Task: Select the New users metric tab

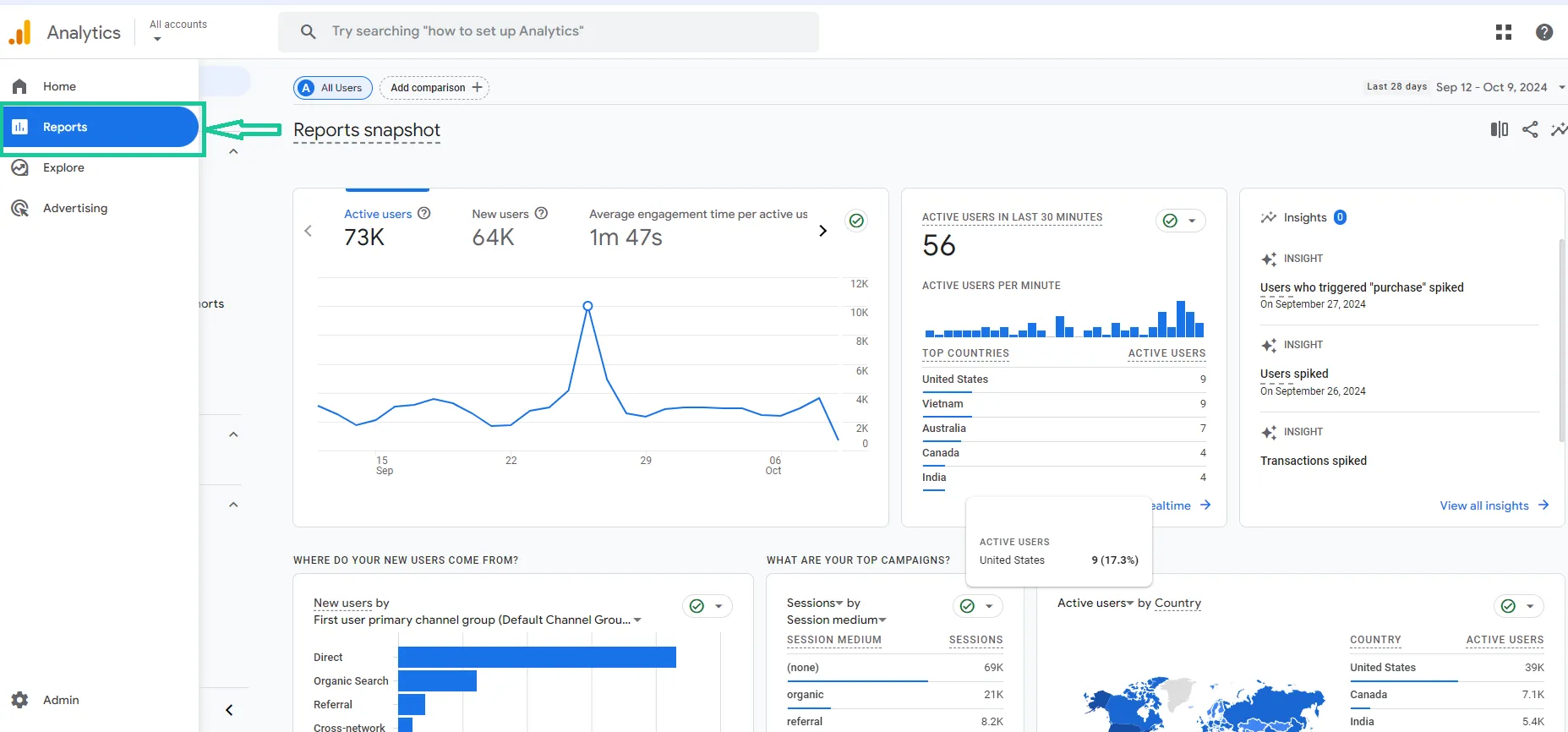Action: tap(510, 227)
